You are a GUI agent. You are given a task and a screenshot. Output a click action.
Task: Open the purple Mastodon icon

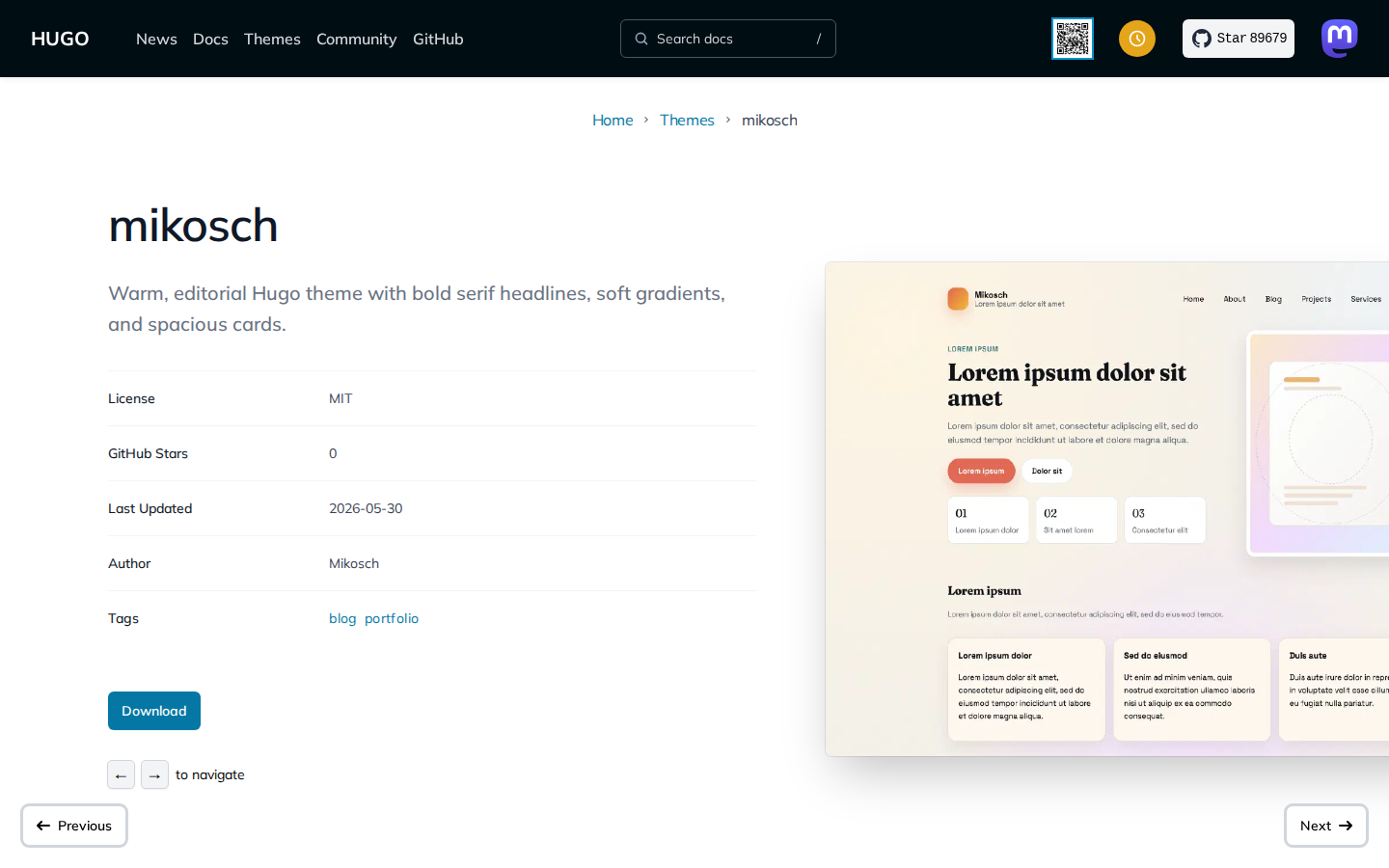(1340, 39)
